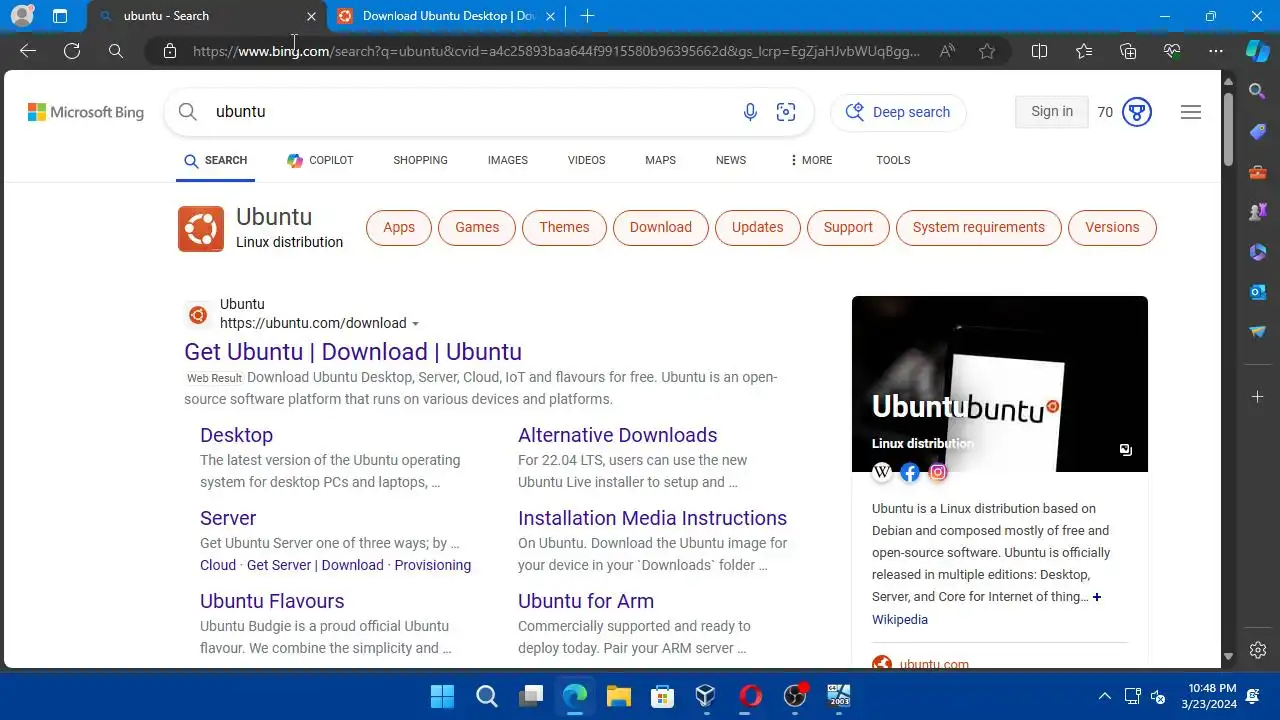The width and height of the screenshot is (1280, 720).
Task: Click the Deep search button
Action: (x=898, y=112)
